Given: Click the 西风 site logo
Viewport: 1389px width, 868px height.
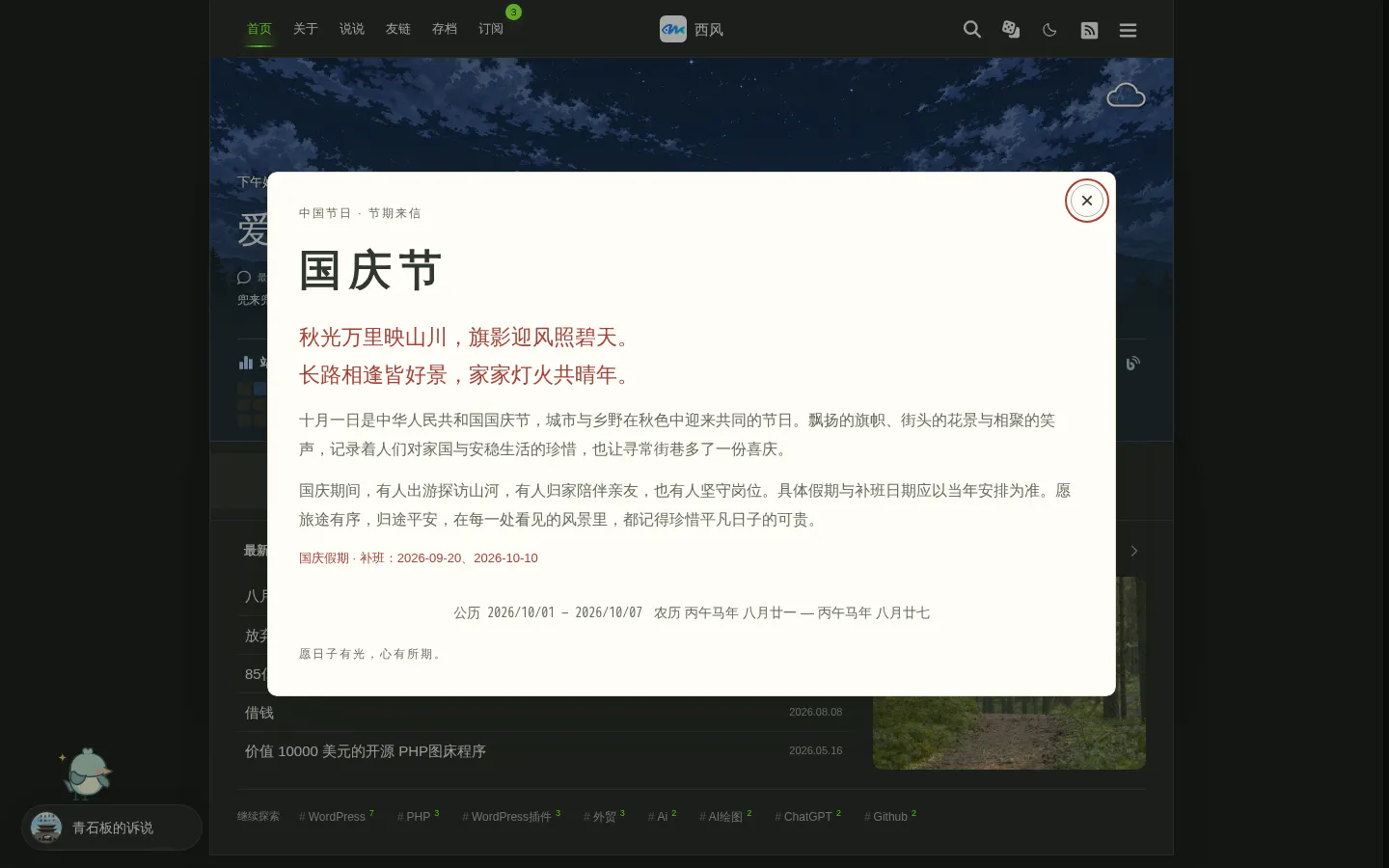Looking at the screenshot, I should [x=692, y=29].
